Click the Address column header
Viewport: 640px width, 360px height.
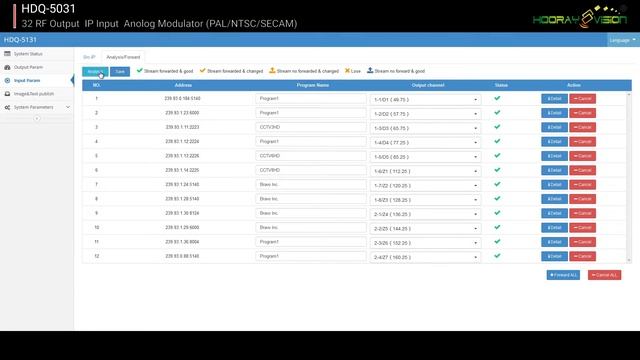tap(183, 85)
